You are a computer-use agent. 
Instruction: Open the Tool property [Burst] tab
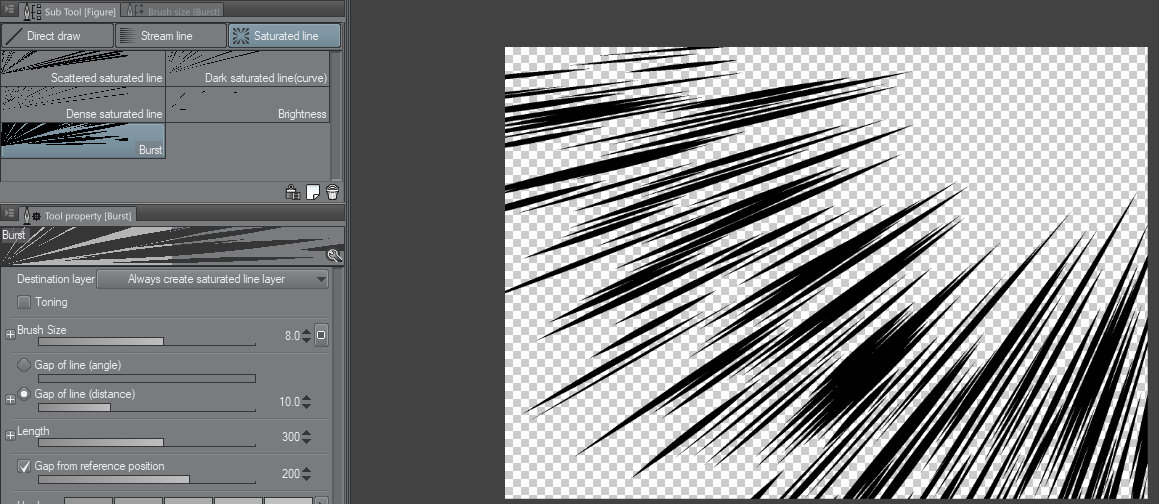point(79,215)
